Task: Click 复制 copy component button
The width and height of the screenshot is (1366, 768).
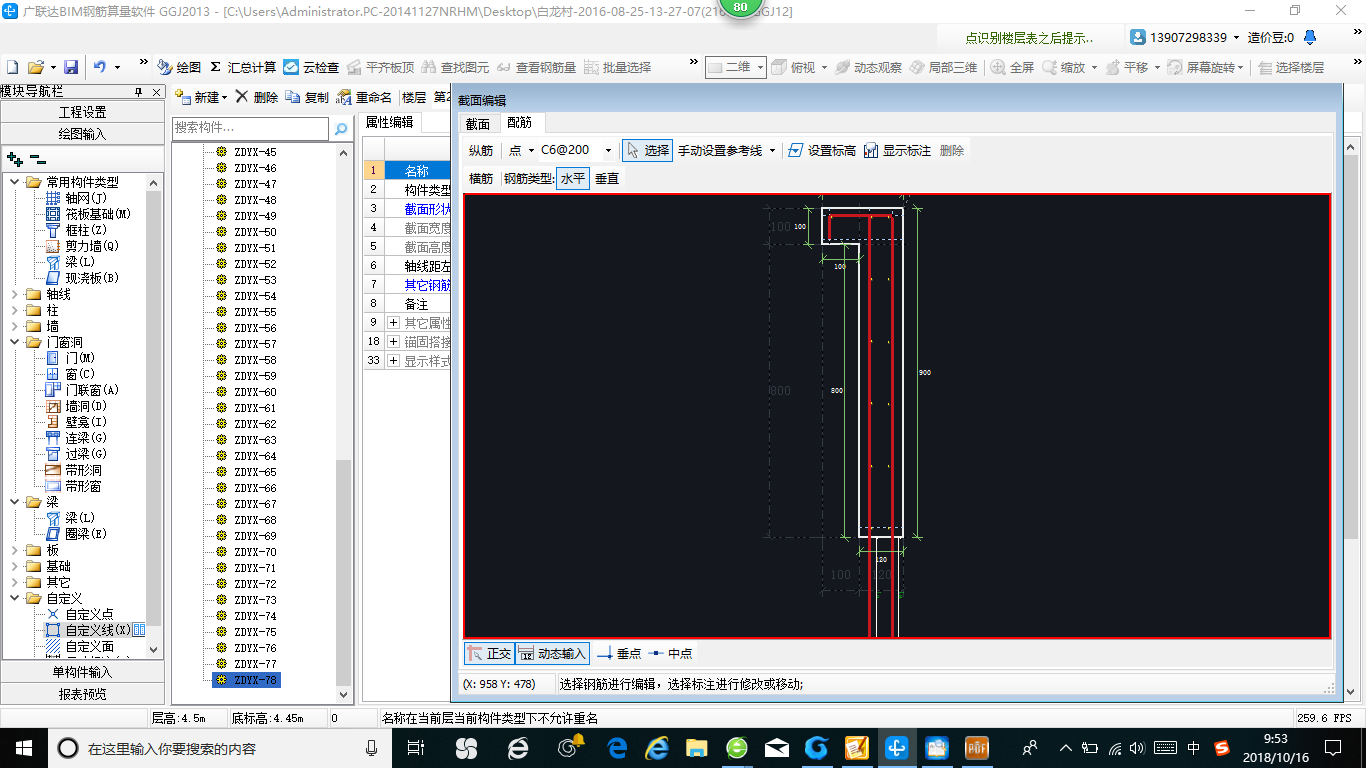Action: pyautogui.click(x=307, y=97)
